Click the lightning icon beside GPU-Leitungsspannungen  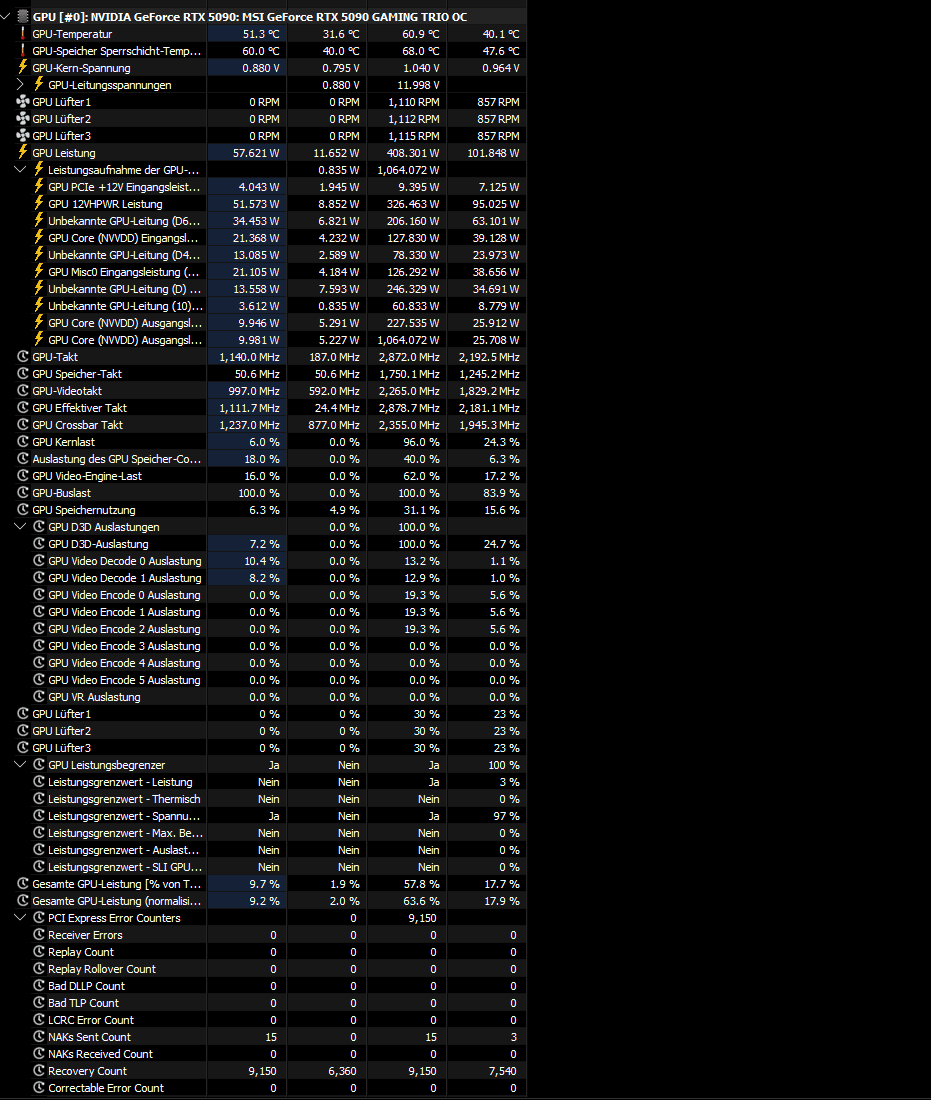click(39, 84)
